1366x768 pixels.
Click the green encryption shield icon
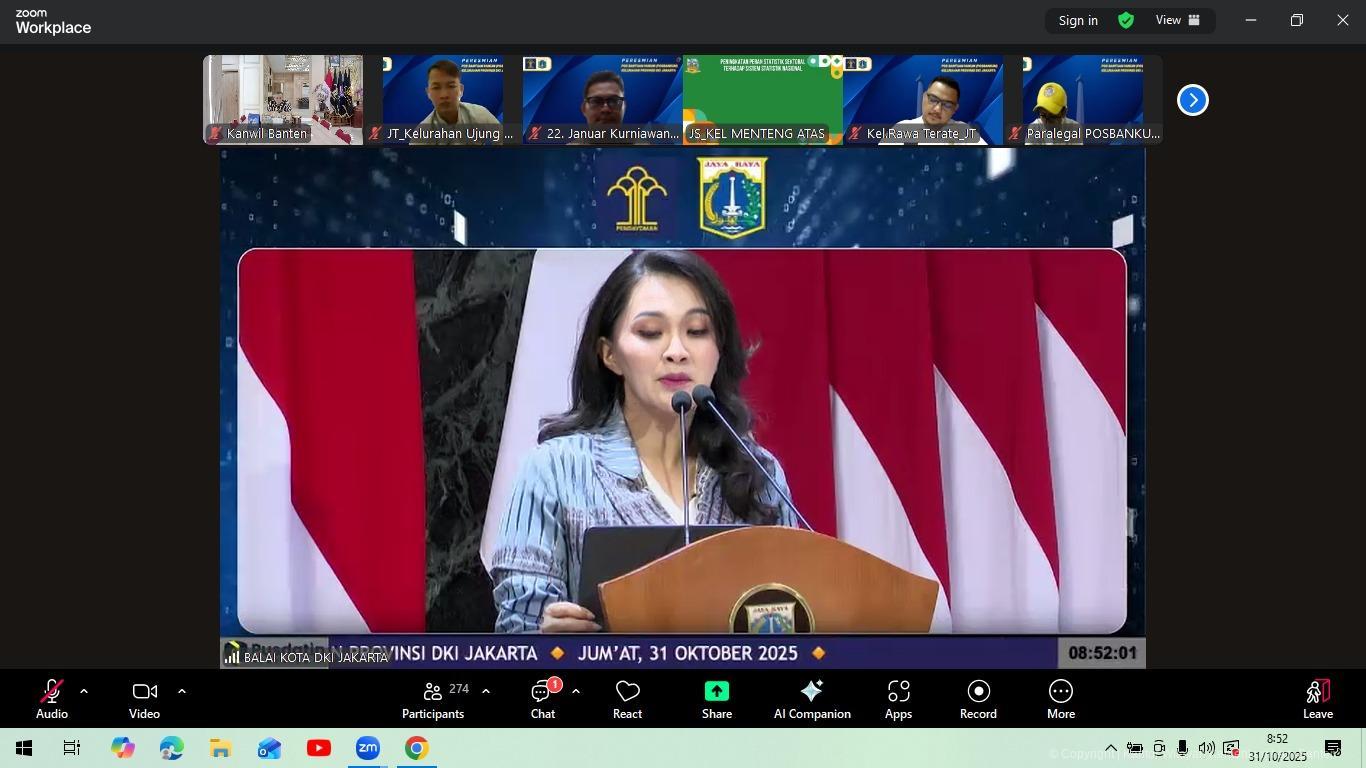1126,20
